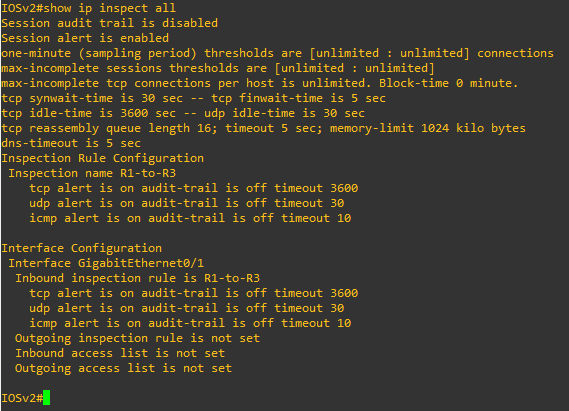Click 'Inspection name R1-to-R3' line

[x=92, y=173]
